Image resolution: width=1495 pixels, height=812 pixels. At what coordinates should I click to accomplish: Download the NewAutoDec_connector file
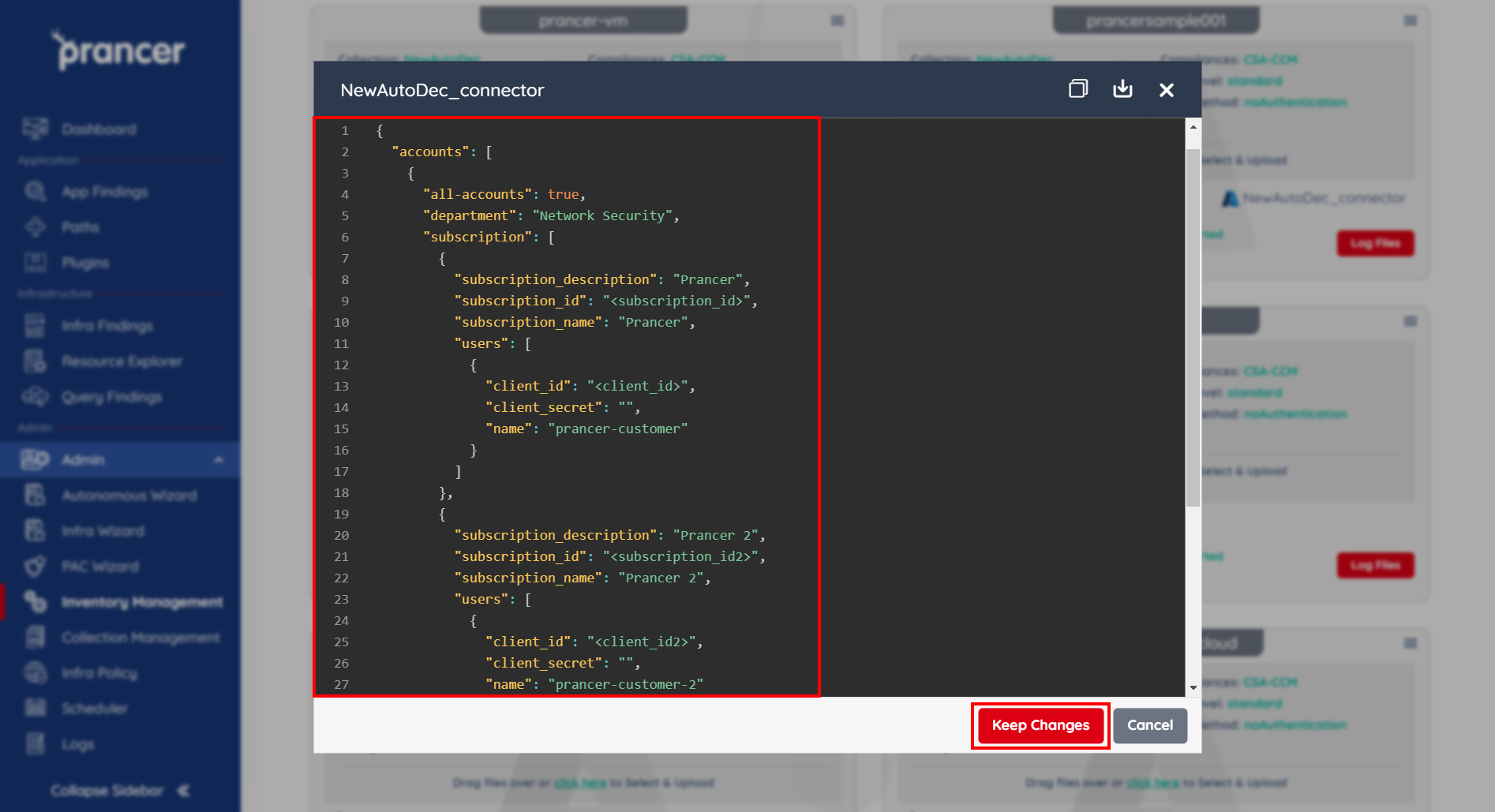[1122, 89]
